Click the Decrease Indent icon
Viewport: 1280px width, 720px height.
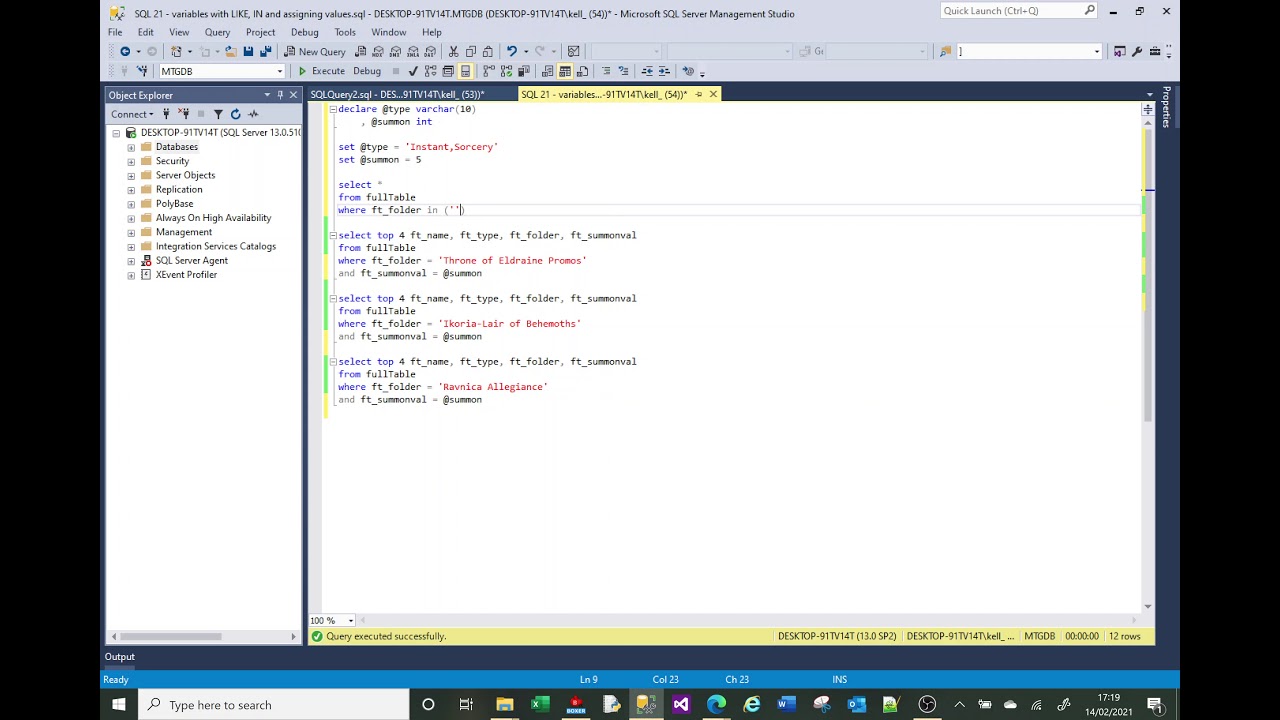(647, 71)
